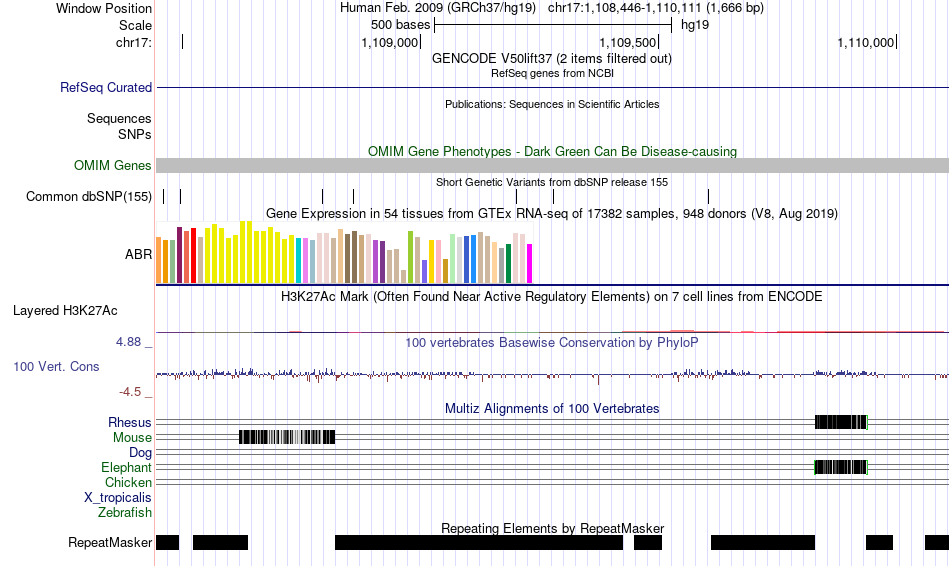Open Layered H3K27Ac track label
The width and height of the screenshot is (950, 566).
[65, 311]
